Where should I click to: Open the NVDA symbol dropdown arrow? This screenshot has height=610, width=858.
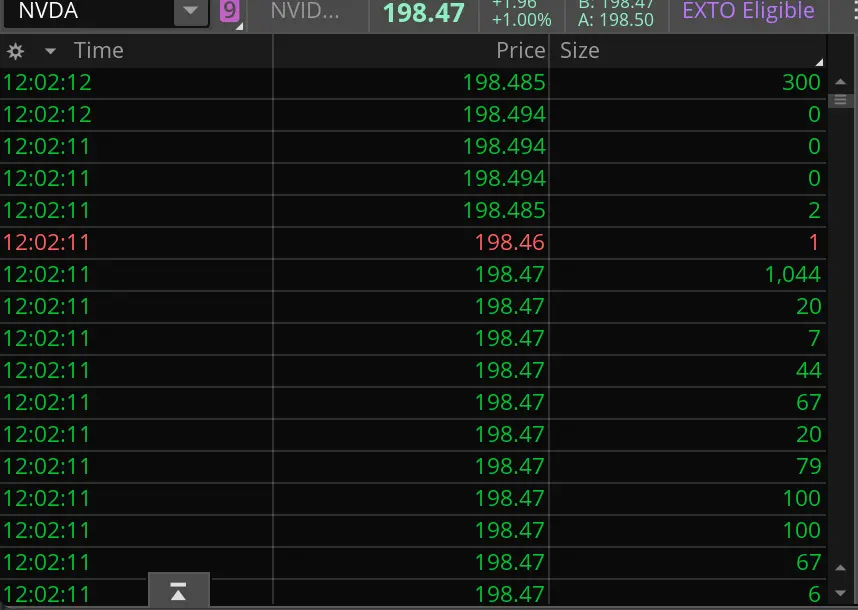click(x=190, y=11)
